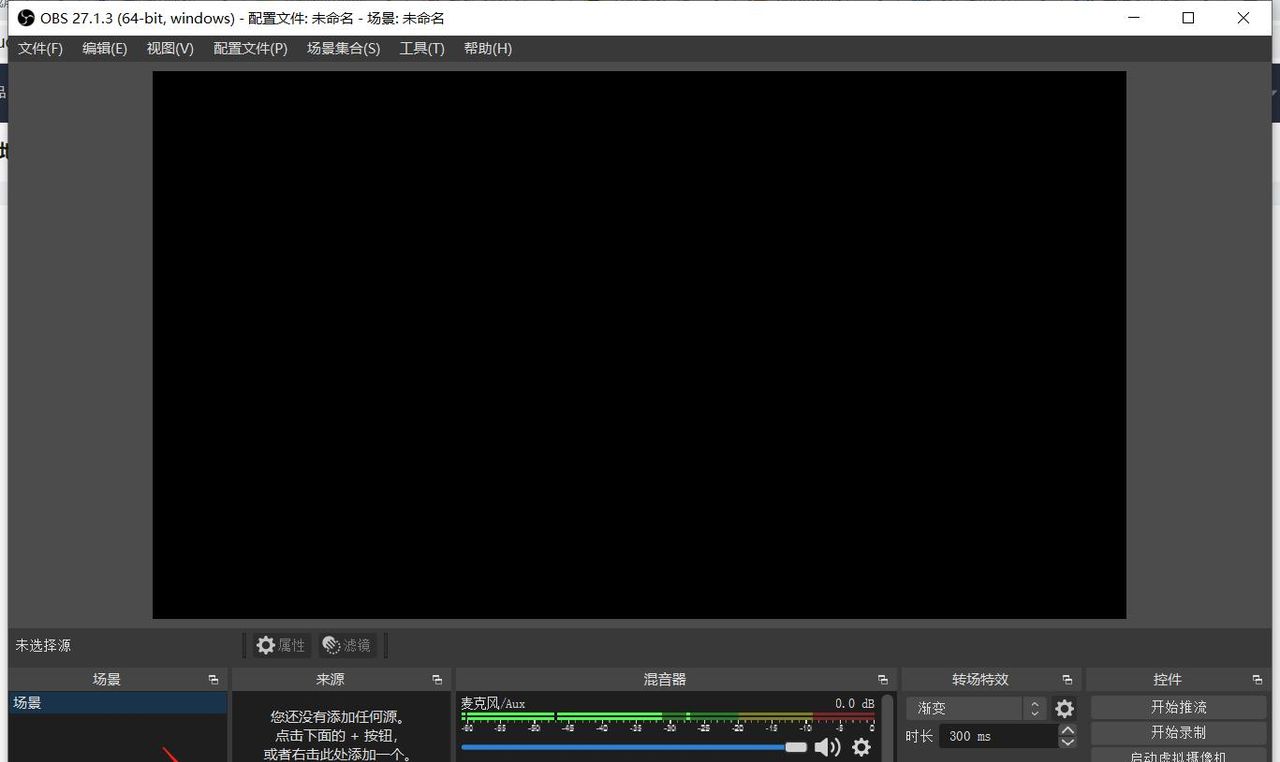Open the 视图(V) menu
Screen dimensions: 1280x762
point(170,48)
